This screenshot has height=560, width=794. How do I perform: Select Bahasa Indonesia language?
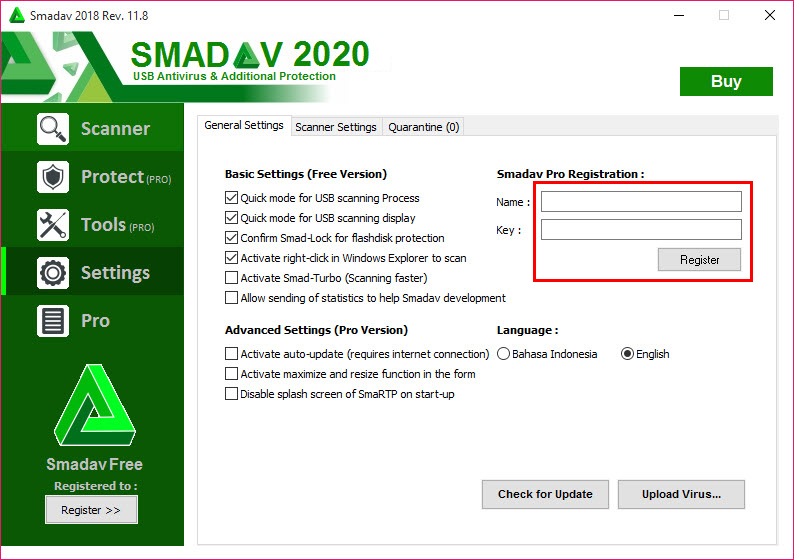pyautogui.click(x=503, y=354)
